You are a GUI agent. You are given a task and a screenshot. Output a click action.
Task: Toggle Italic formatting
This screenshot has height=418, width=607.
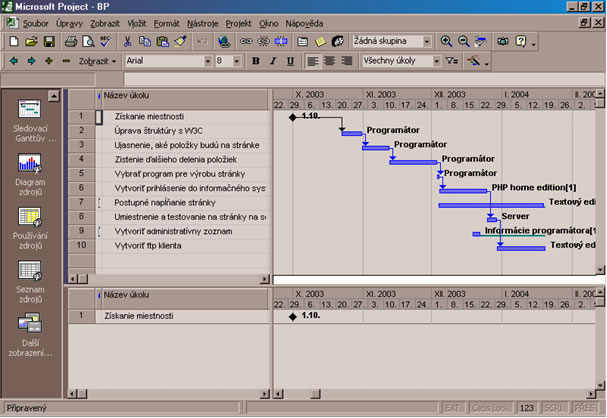pos(273,61)
